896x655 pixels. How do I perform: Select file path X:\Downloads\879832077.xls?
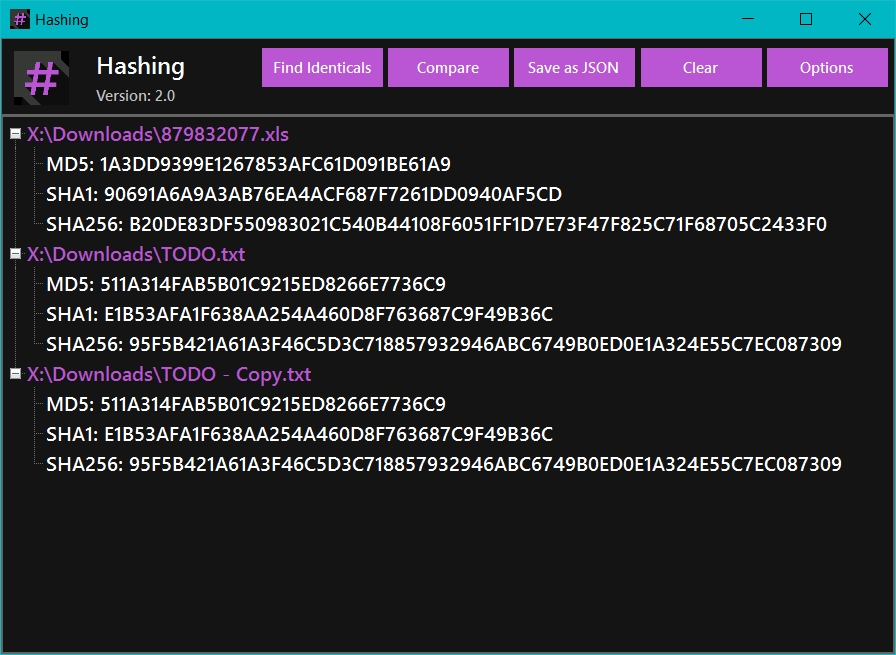coord(158,134)
